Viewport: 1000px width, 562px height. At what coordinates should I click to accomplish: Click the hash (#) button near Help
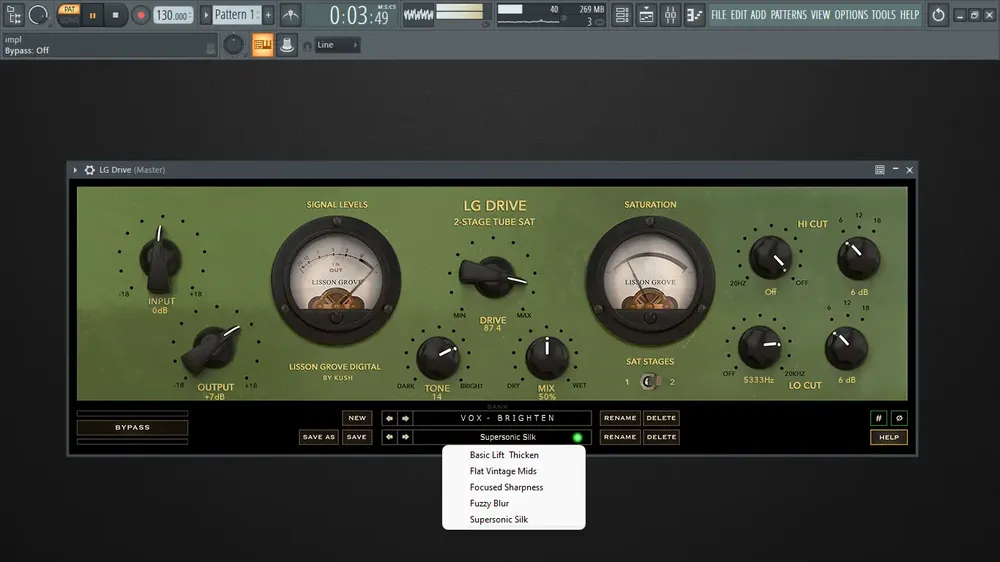click(x=878, y=418)
